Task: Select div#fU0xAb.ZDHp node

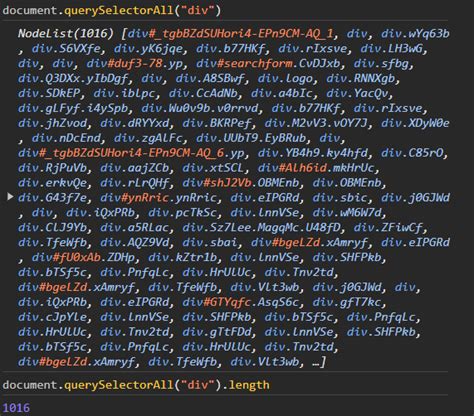Action: coord(83,258)
